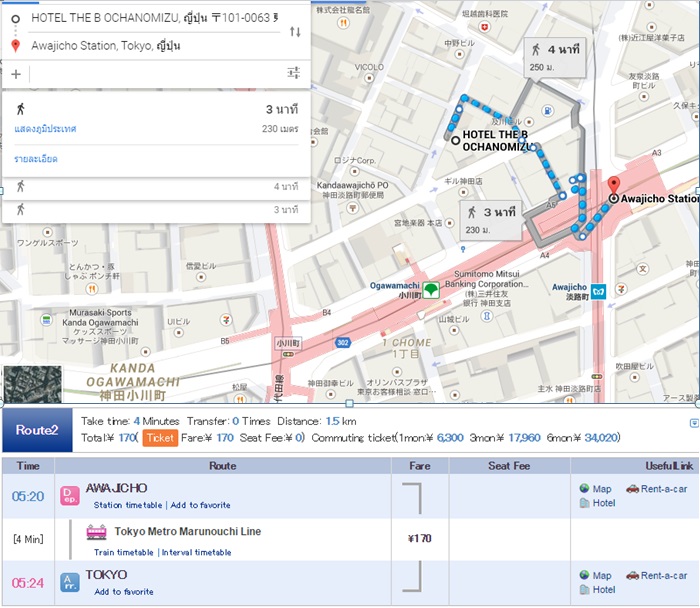Click the Murasaki Sports shopping icon
This screenshot has width=700, height=608.
46,320
